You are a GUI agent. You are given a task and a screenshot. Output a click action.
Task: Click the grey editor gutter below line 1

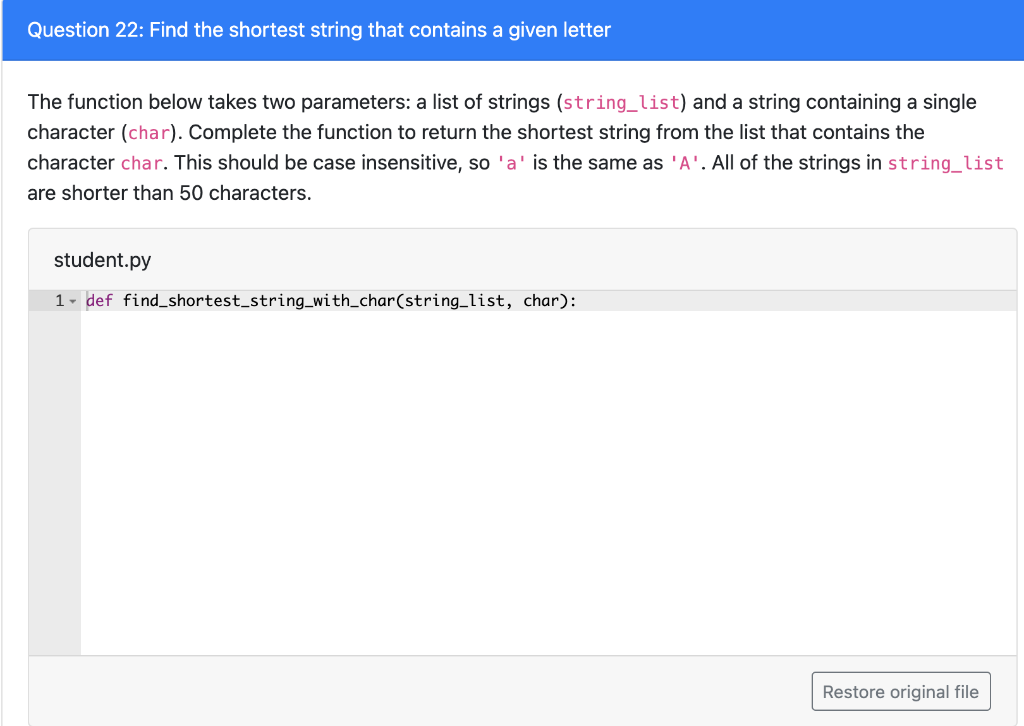tap(55, 483)
